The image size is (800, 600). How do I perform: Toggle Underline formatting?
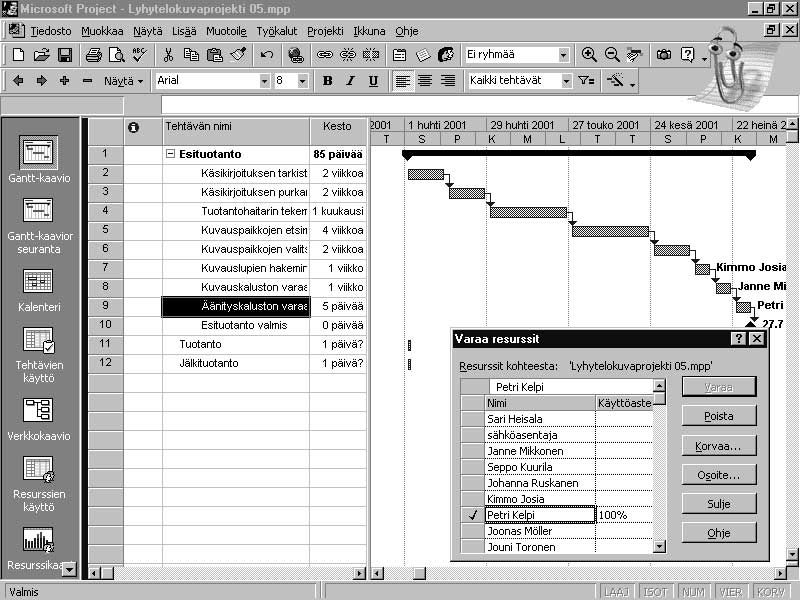pyautogui.click(x=373, y=81)
